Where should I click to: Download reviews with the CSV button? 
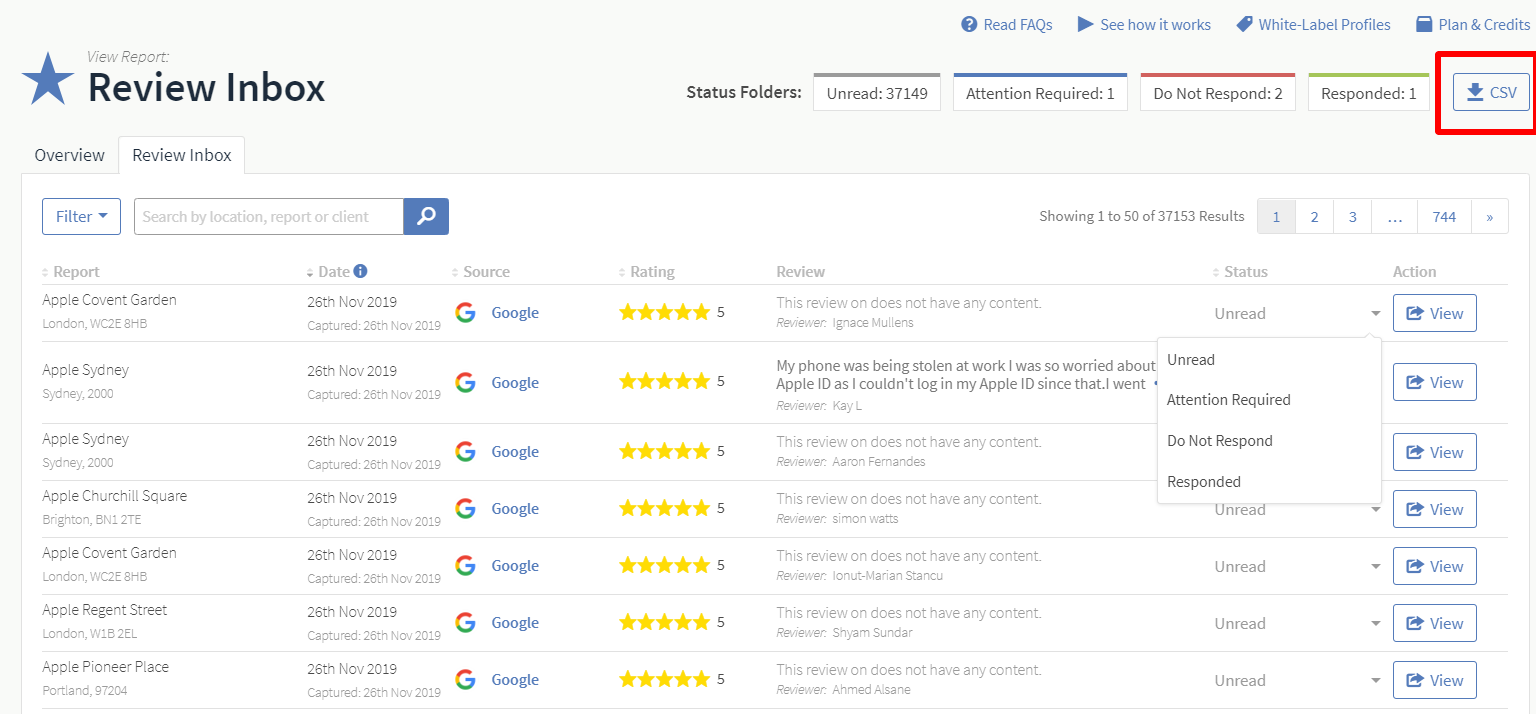pos(1491,93)
